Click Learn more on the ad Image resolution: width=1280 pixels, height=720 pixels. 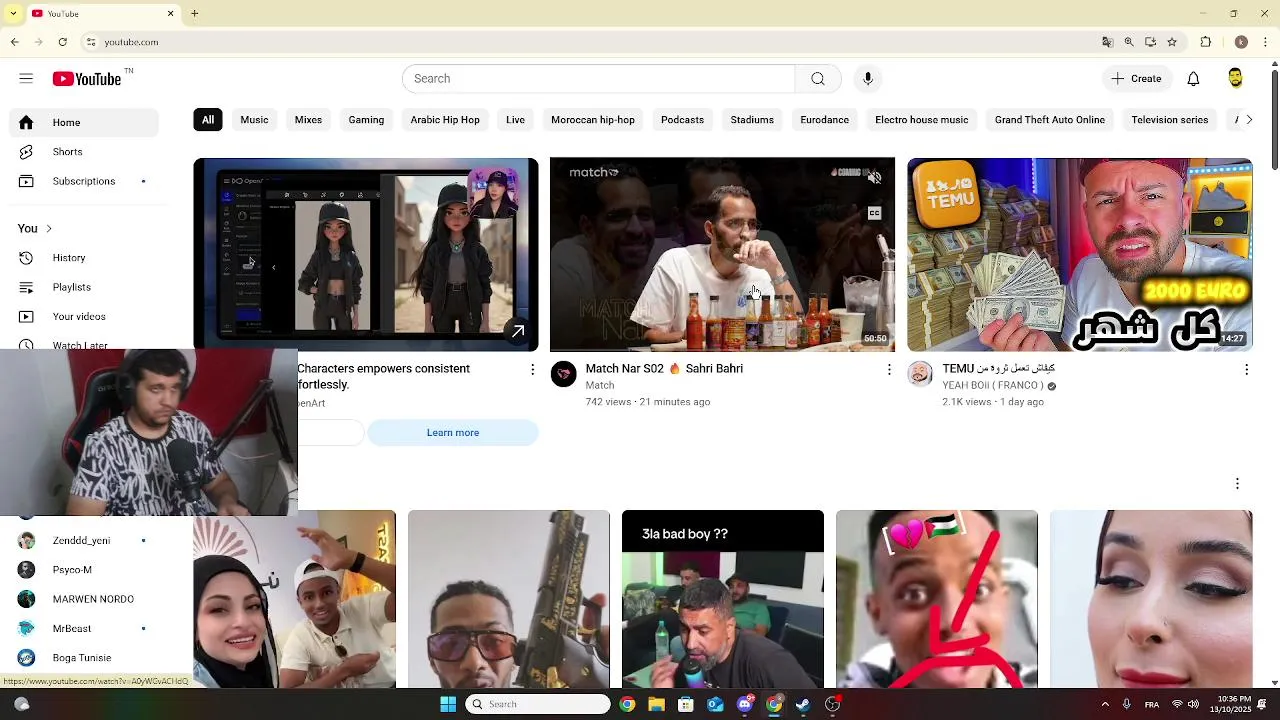point(453,433)
